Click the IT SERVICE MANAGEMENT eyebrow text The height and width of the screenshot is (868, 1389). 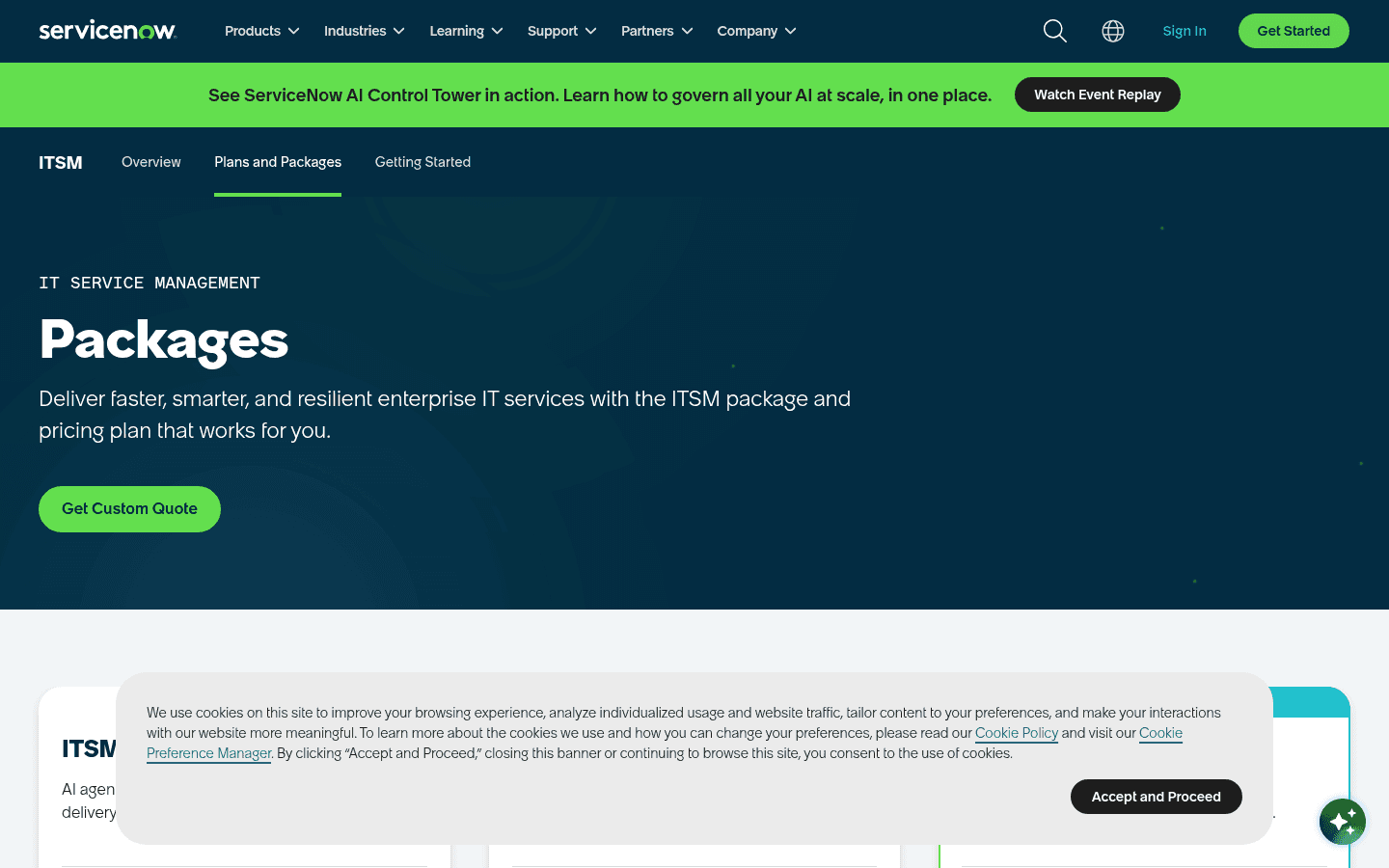click(150, 283)
